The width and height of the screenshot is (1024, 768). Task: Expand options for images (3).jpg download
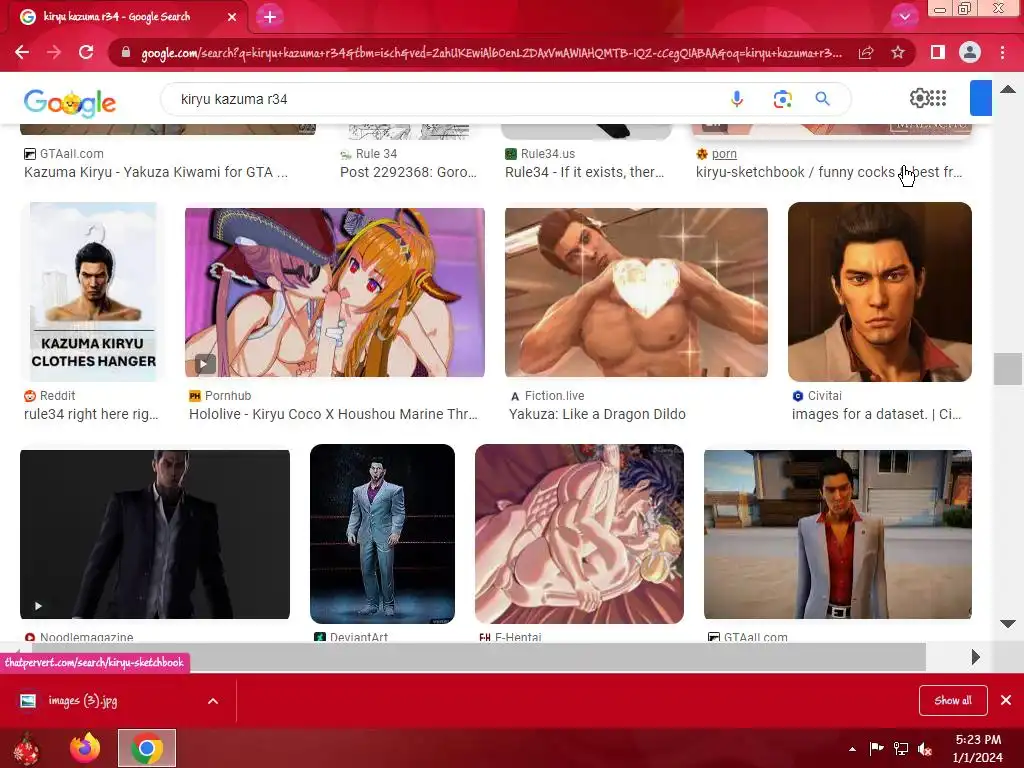(x=213, y=701)
